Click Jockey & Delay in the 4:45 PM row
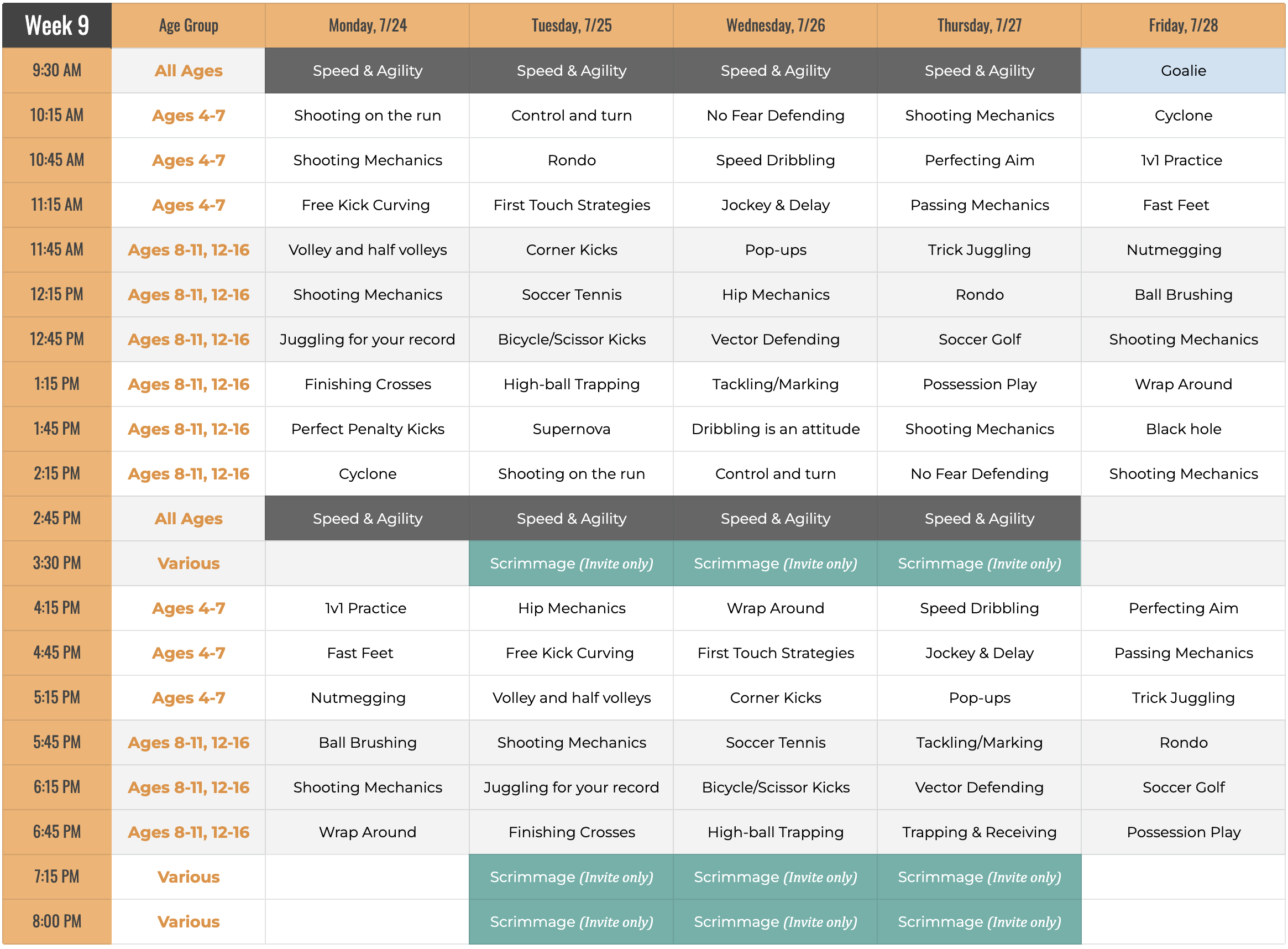The height and width of the screenshot is (949, 1288). pos(979,653)
